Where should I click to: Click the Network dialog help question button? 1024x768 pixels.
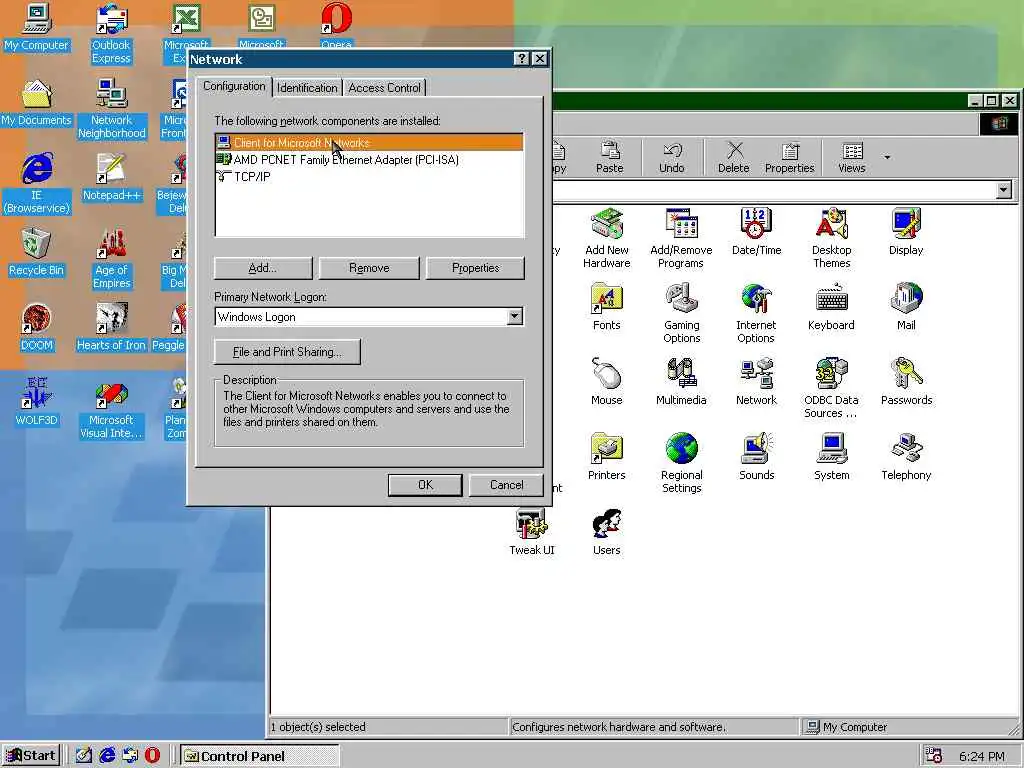coord(521,59)
